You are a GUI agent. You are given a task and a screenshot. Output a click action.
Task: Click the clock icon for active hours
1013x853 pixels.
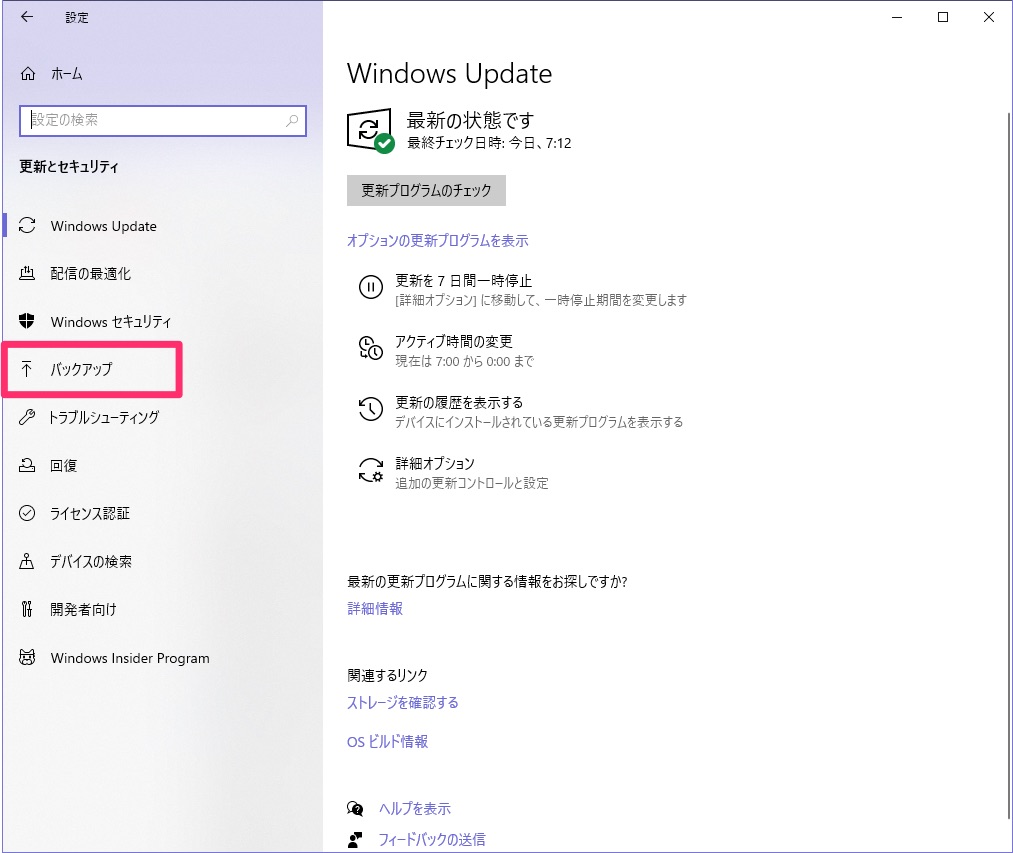pos(371,348)
